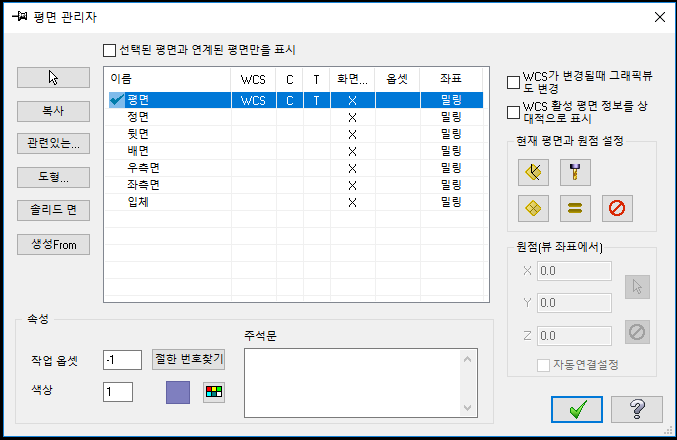This screenshot has width=677, height=440.
Task: Select the 우측면 plane row
Action: [296, 168]
